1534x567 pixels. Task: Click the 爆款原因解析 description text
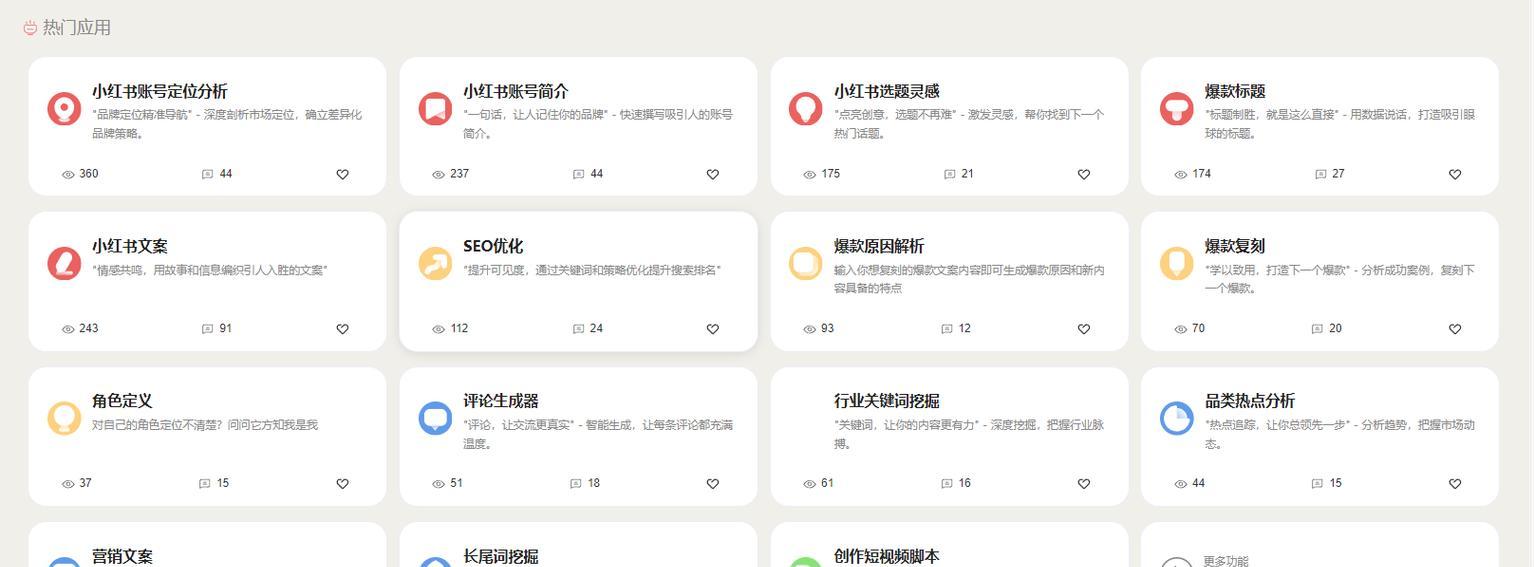(x=969, y=279)
